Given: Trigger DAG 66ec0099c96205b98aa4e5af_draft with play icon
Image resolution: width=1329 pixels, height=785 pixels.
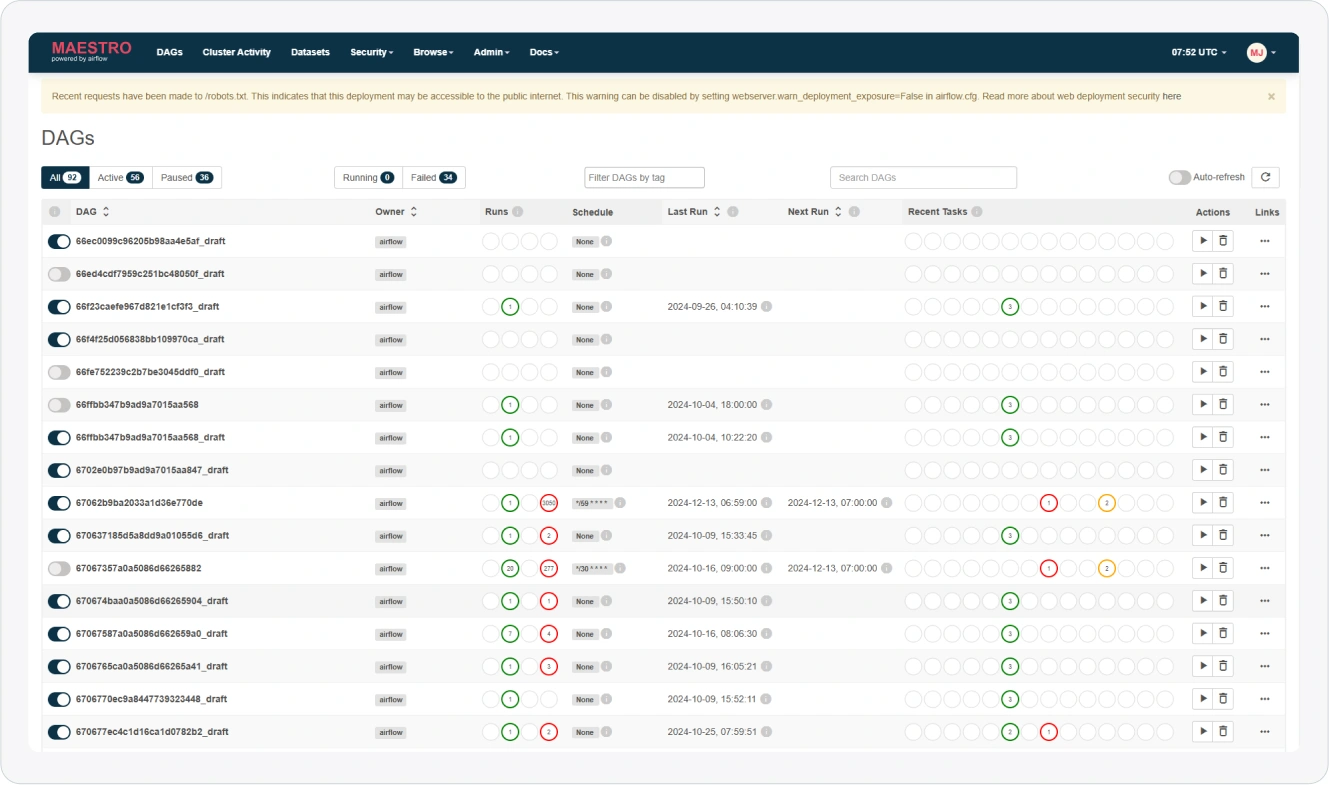Looking at the screenshot, I should click(x=1202, y=241).
